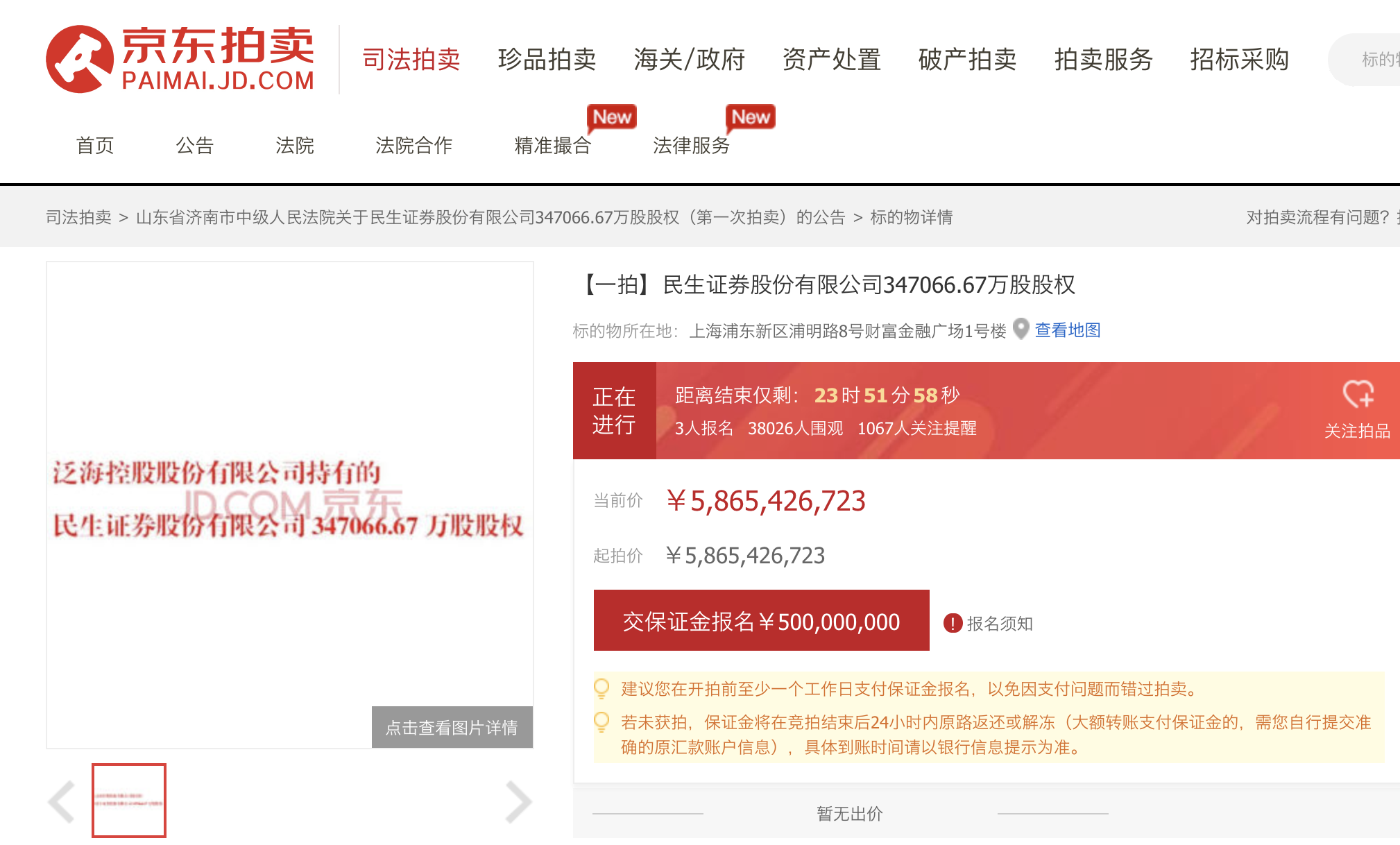This screenshot has width=1400, height=845.
Task: Open the 拍卖服务 navigation tab
Action: point(1103,60)
